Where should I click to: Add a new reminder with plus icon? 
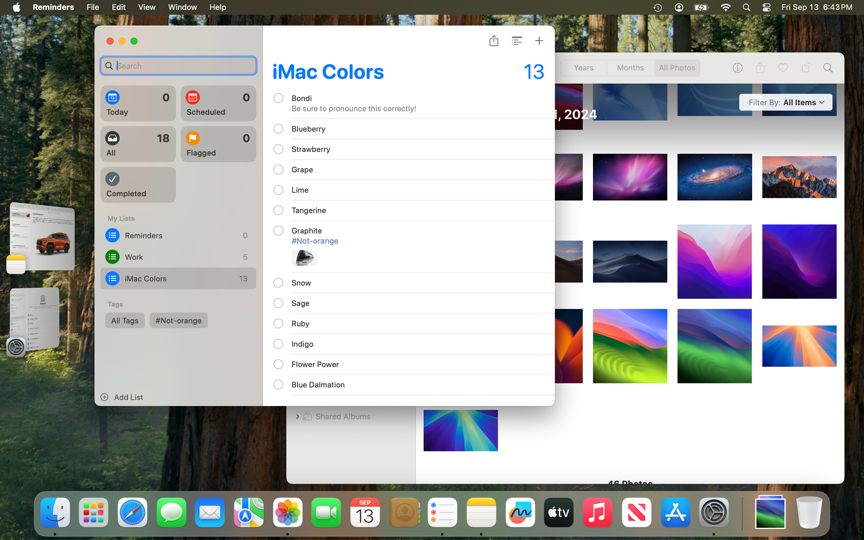pos(539,41)
